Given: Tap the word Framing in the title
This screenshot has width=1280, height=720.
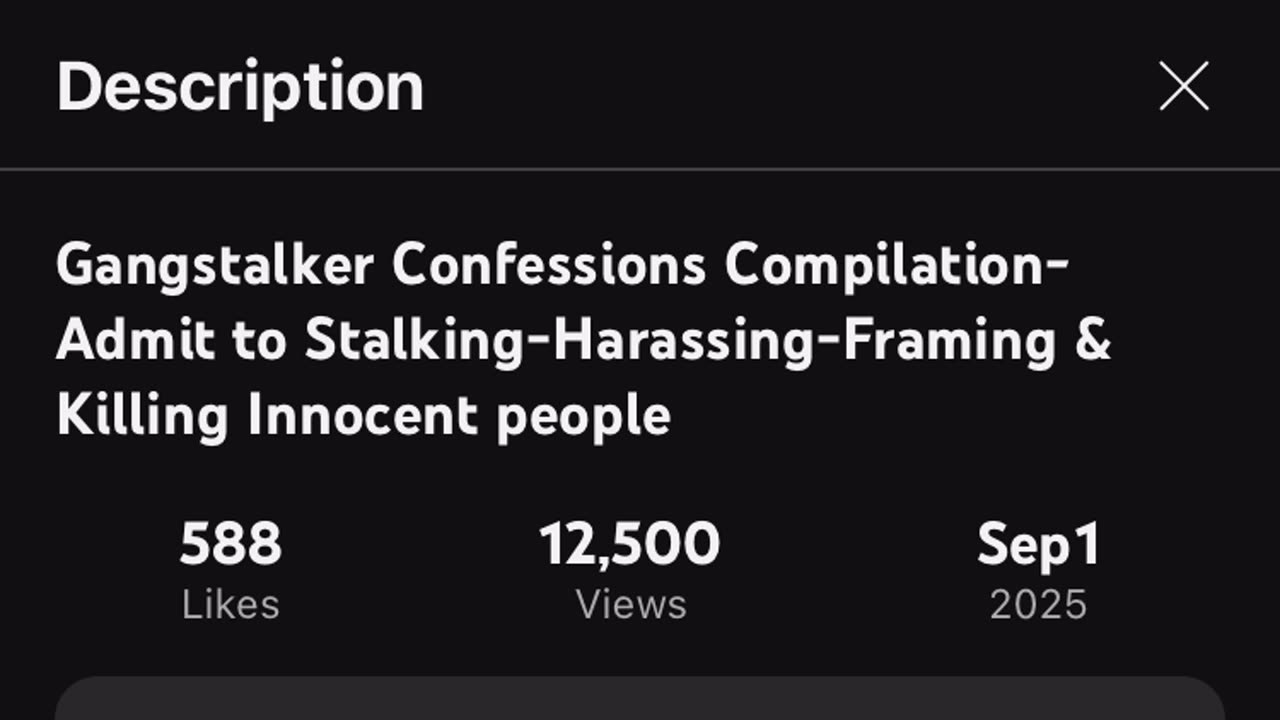Looking at the screenshot, I should [949, 341].
